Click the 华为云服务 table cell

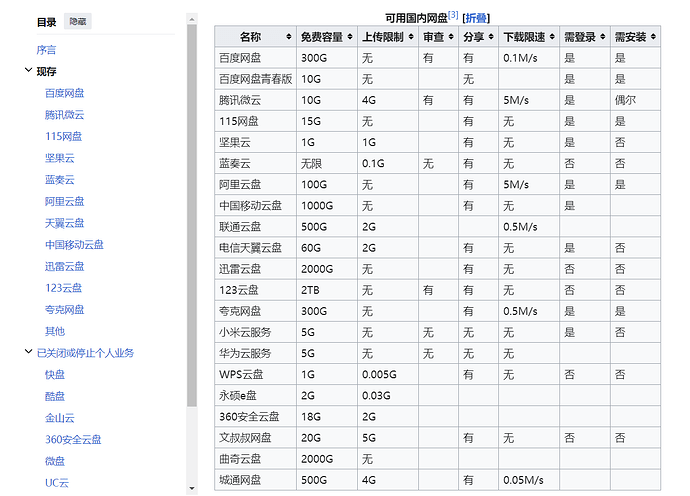(255, 353)
